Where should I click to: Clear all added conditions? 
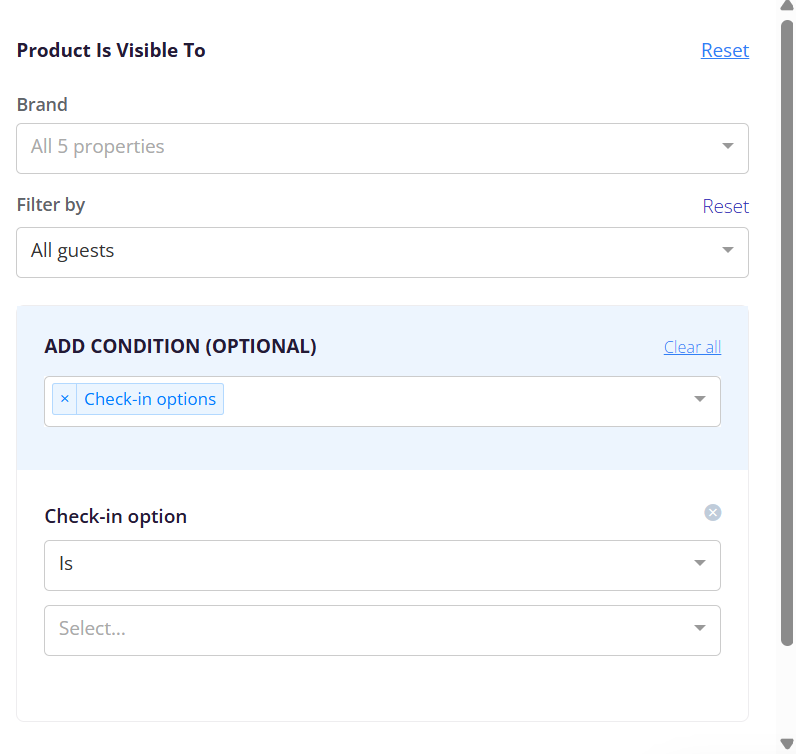[692, 347]
